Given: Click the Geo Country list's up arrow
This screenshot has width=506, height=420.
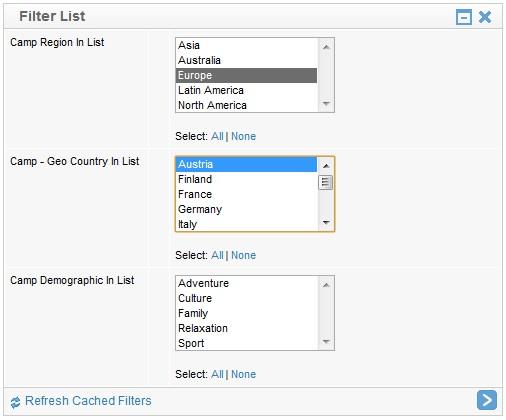Looking at the screenshot, I should (x=326, y=165).
